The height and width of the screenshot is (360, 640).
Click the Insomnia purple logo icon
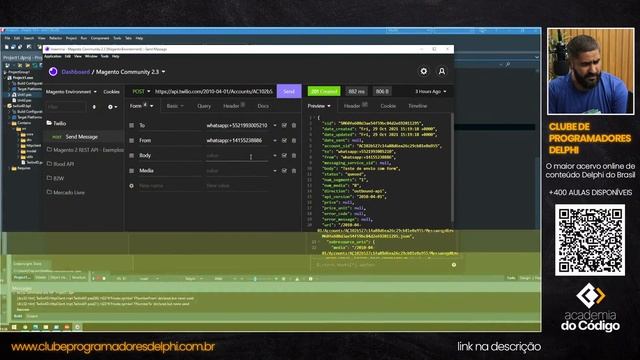coord(53,72)
